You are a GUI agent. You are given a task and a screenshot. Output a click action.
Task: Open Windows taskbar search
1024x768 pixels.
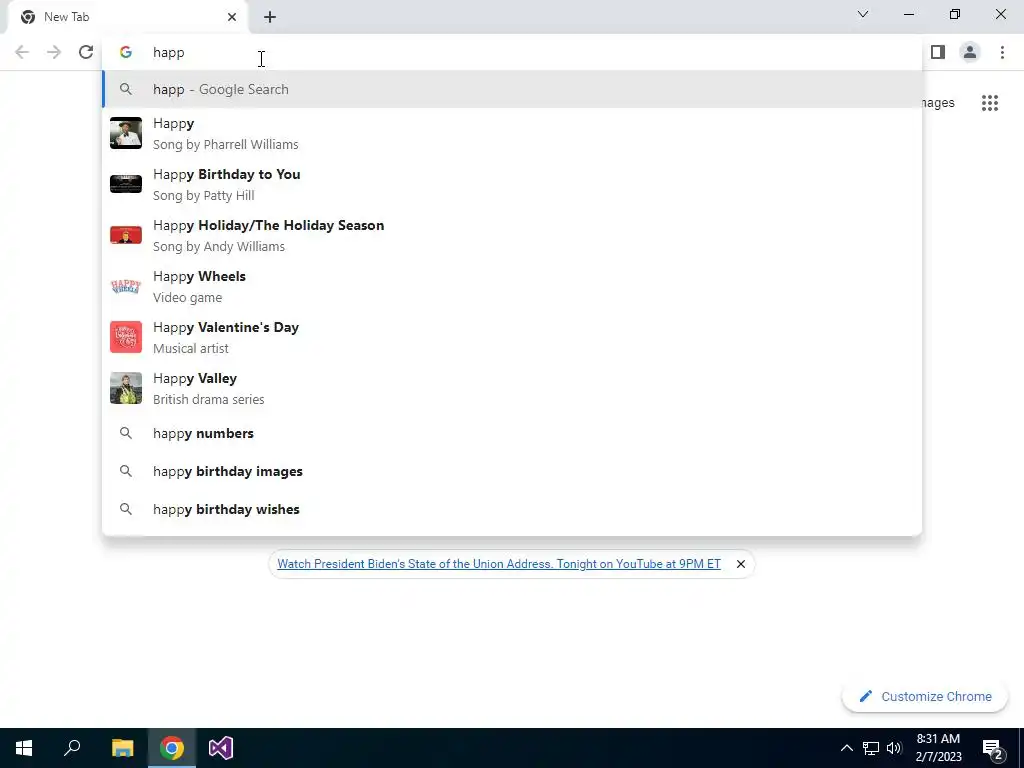coord(72,748)
